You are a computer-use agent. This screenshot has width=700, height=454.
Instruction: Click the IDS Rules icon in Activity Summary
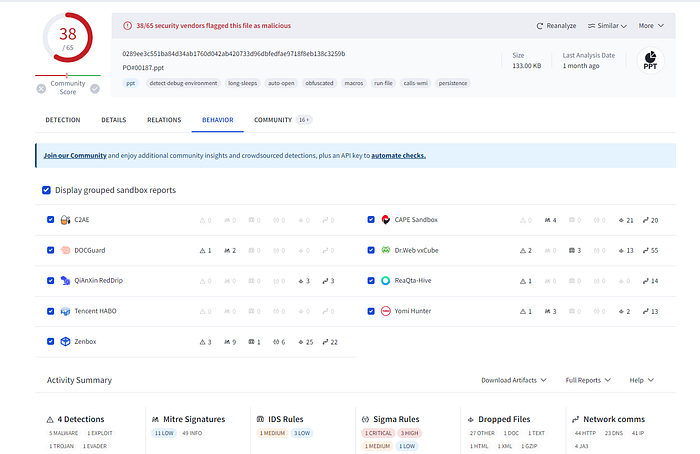pos(260,420)
